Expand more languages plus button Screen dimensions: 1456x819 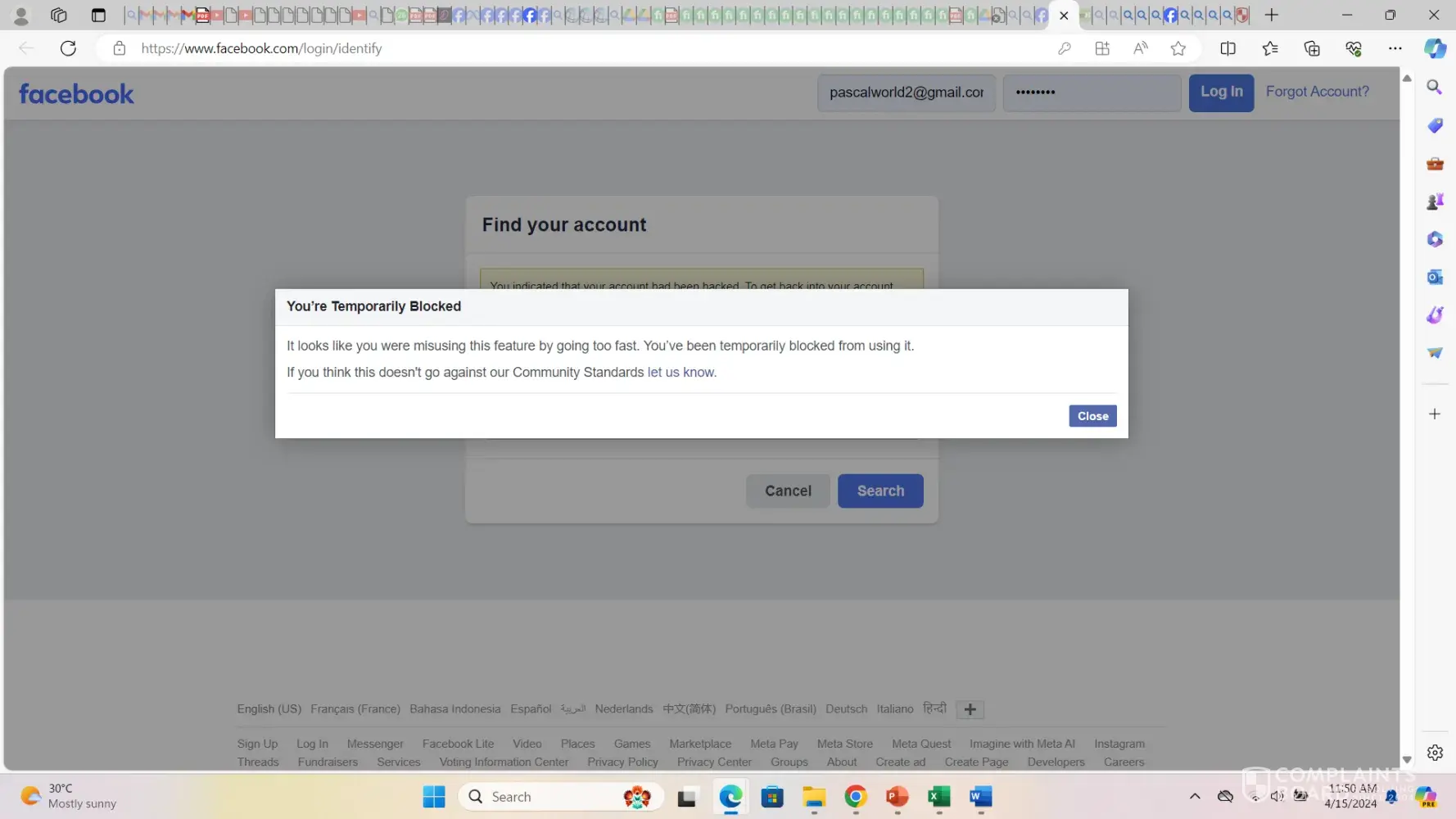click(970, 709)
